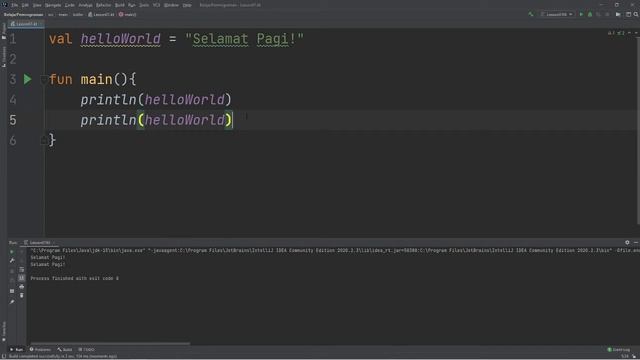Open the Problems tool window tab
Viewport: 640px width, 360px height.
[40, 349]
